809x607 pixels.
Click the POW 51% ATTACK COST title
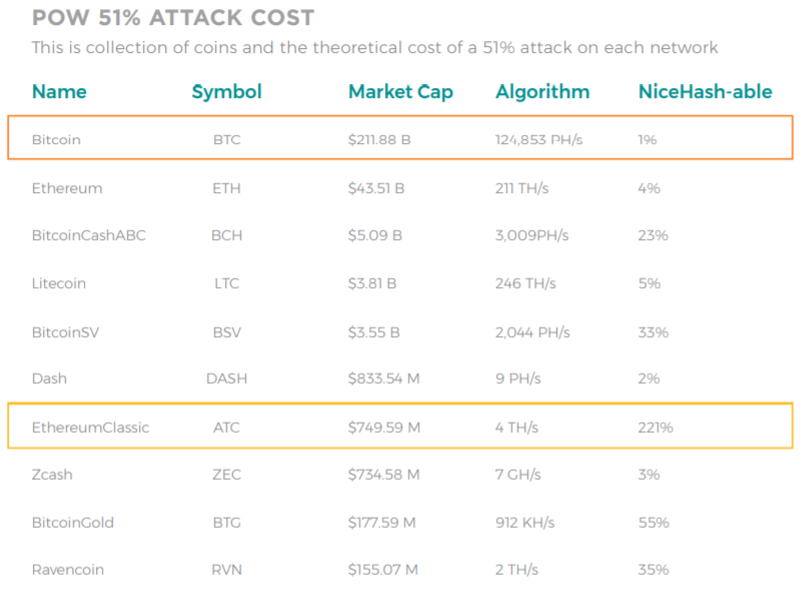[173, 18]
